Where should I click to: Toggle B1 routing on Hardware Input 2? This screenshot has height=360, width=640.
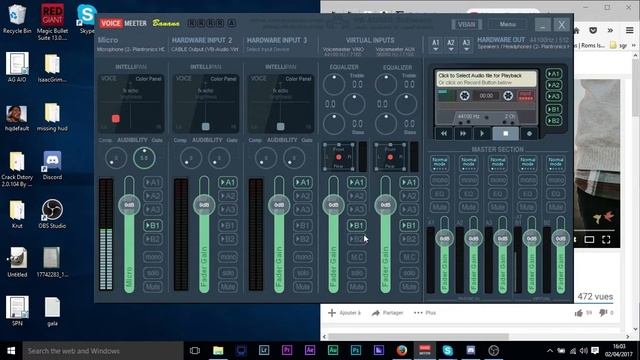click(x=228, y=225)
